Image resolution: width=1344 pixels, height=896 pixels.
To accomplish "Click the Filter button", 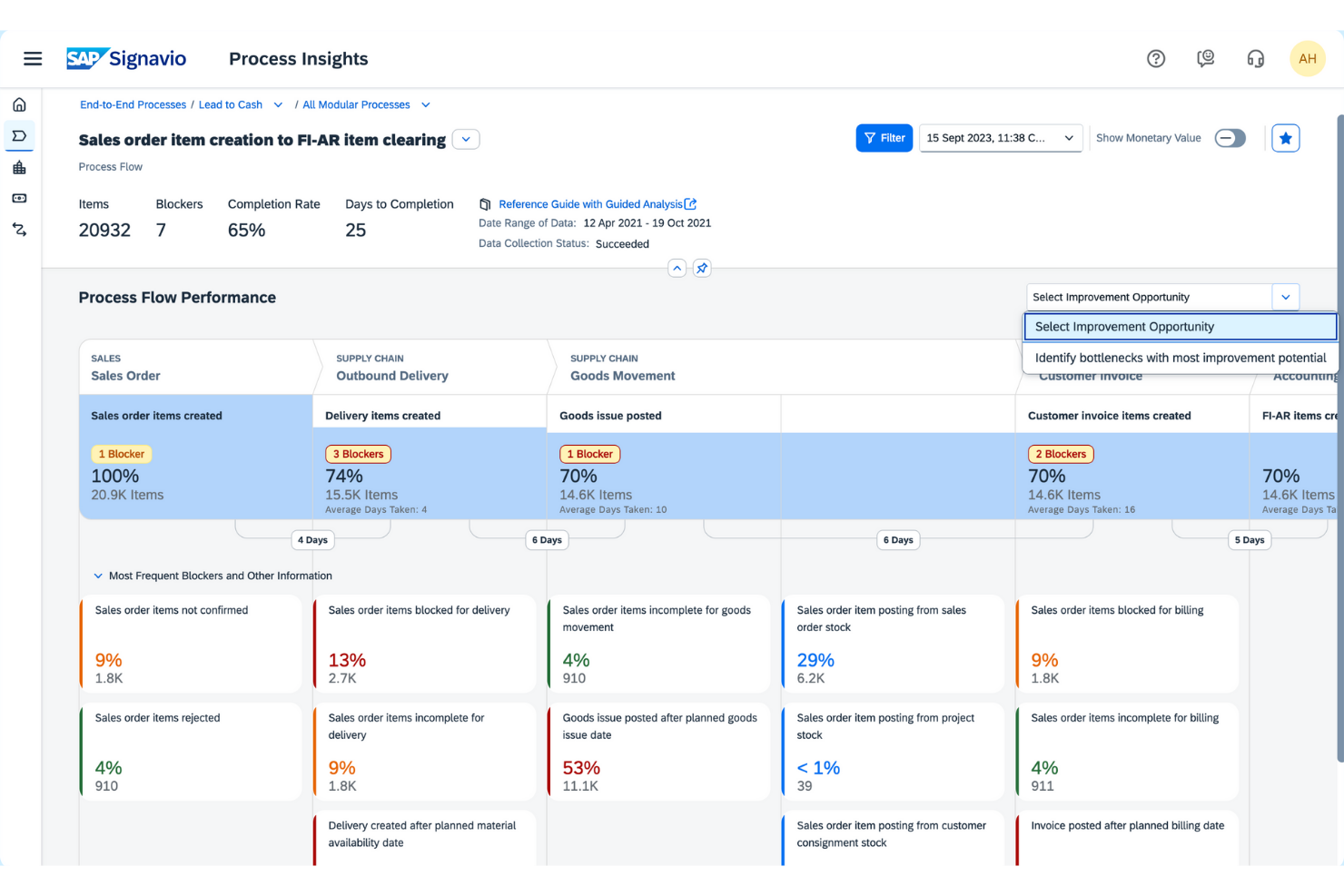I will [884, 138].
